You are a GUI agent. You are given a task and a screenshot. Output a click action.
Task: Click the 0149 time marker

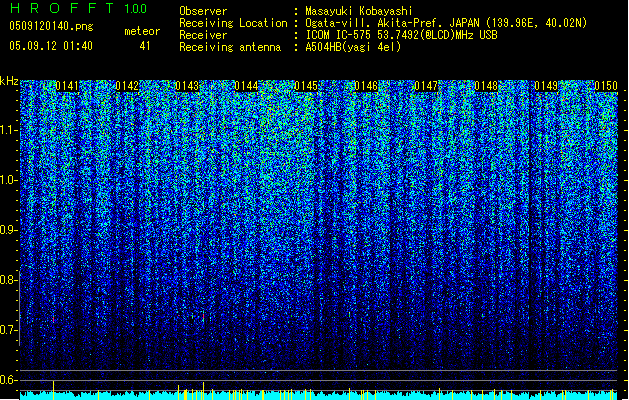point(546,86)
